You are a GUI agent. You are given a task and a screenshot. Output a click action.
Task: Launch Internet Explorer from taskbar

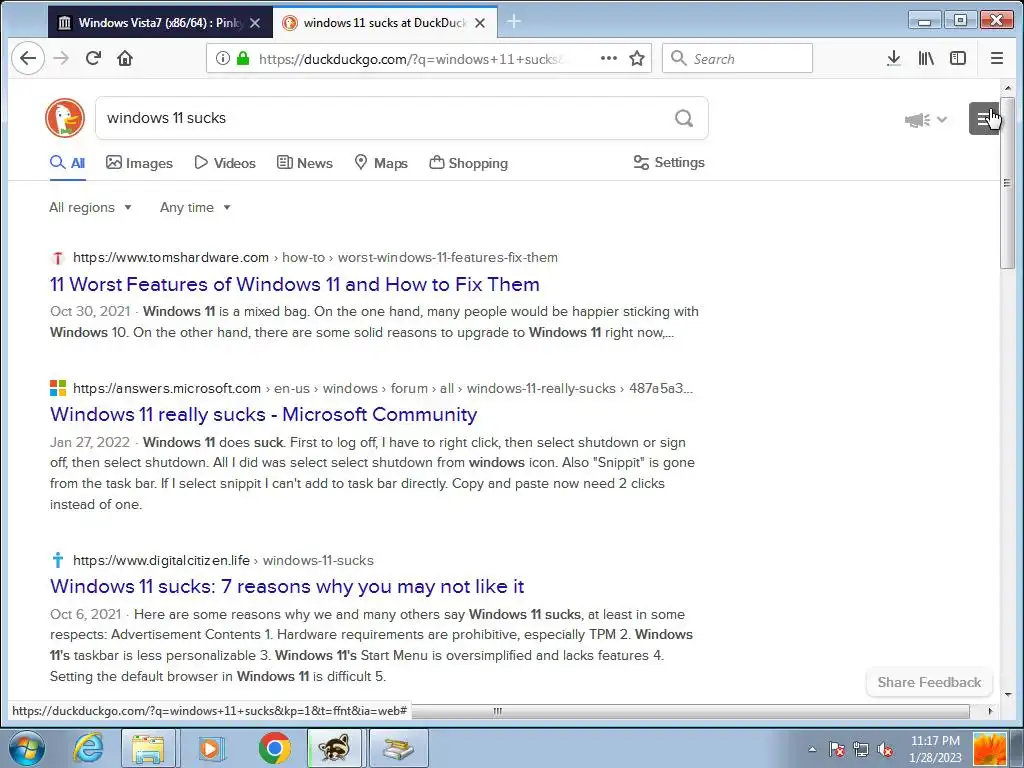88,748
